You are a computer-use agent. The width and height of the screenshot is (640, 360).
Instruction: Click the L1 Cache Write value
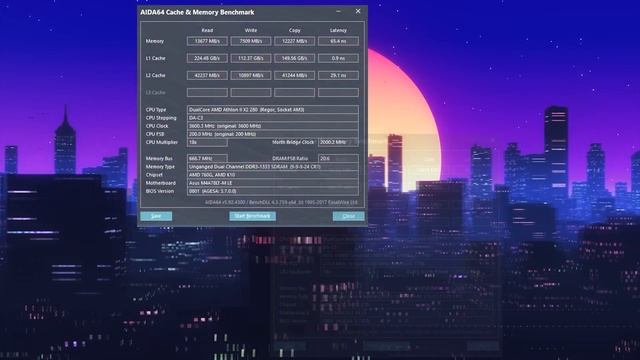251,58
